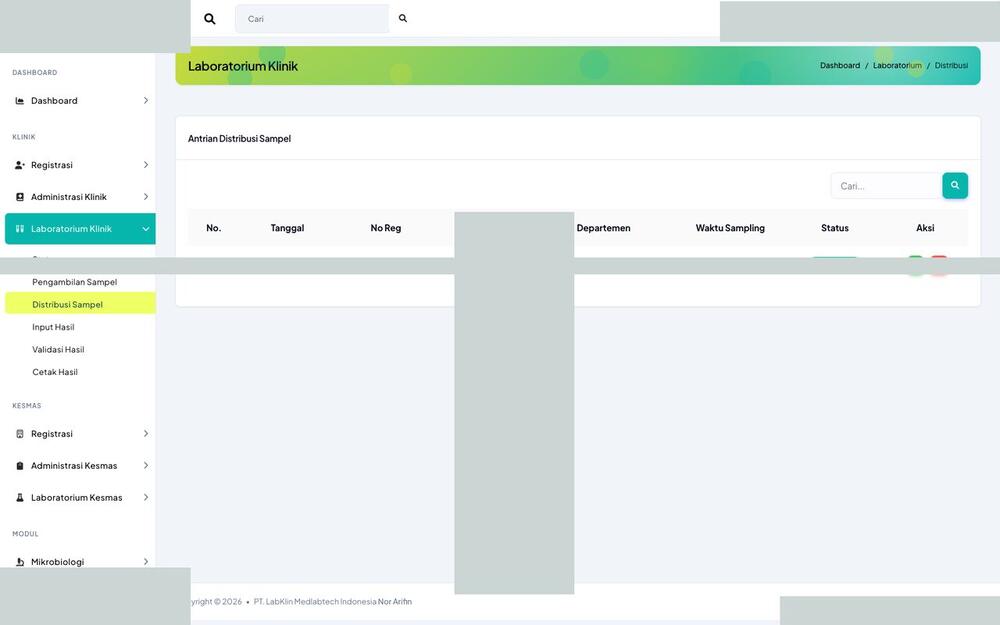The height and width of the screenshot is (625, 1000).
Task: Click the No. column header
Action: [x=214, y=228]
